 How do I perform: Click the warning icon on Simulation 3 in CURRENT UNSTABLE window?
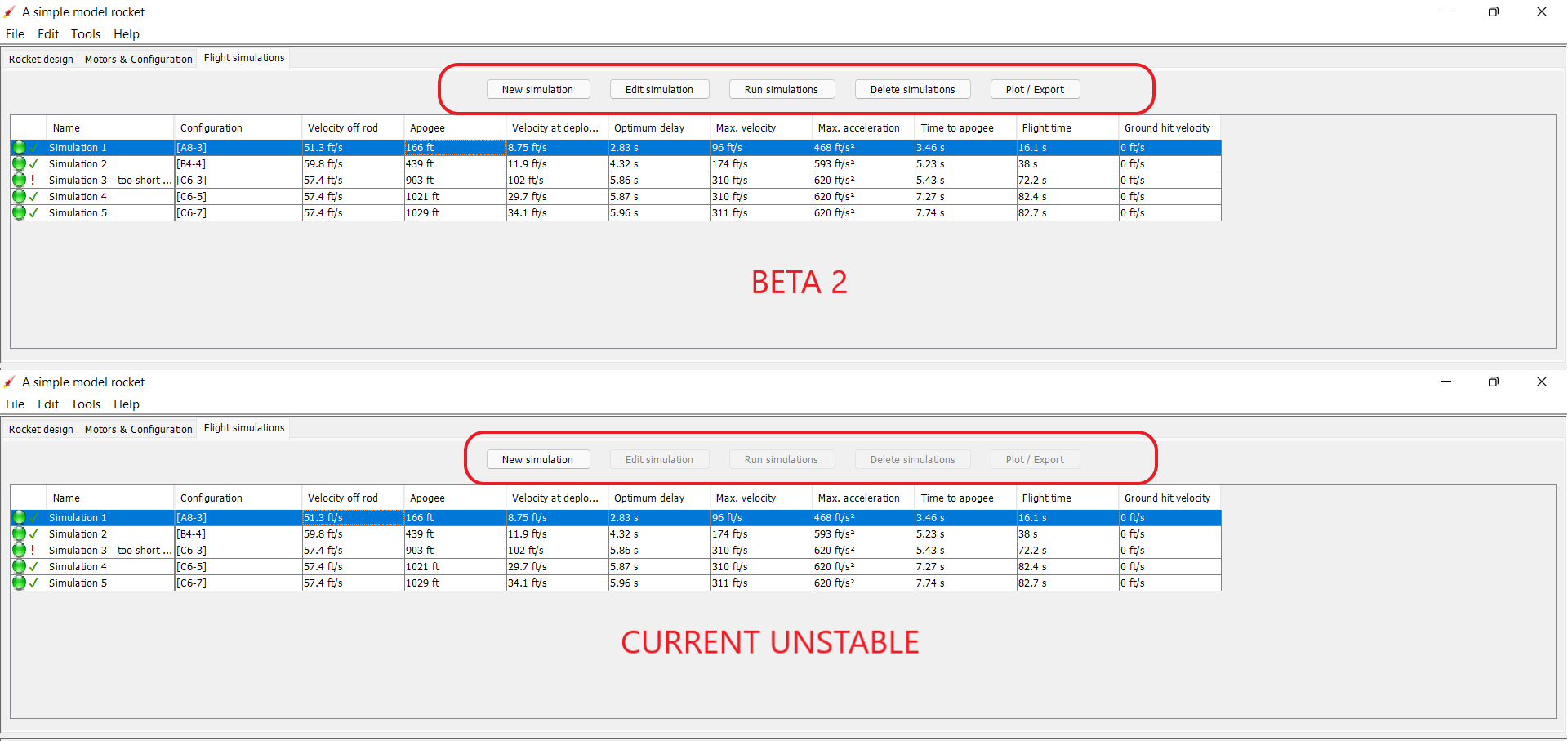33,550
